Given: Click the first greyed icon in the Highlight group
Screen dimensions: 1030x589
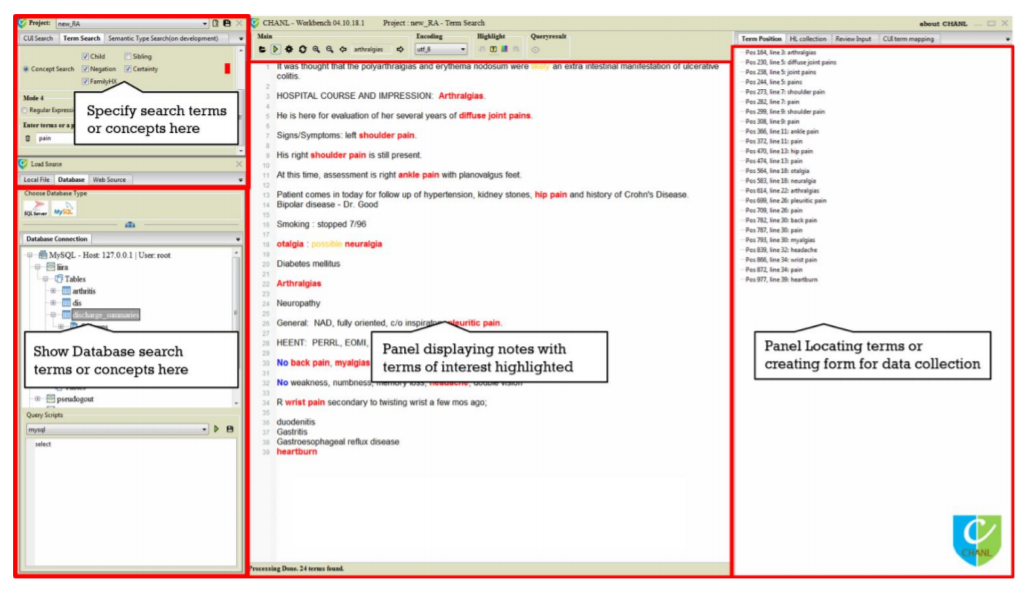Looking at the screenshot, I should [x=481, y=49].
